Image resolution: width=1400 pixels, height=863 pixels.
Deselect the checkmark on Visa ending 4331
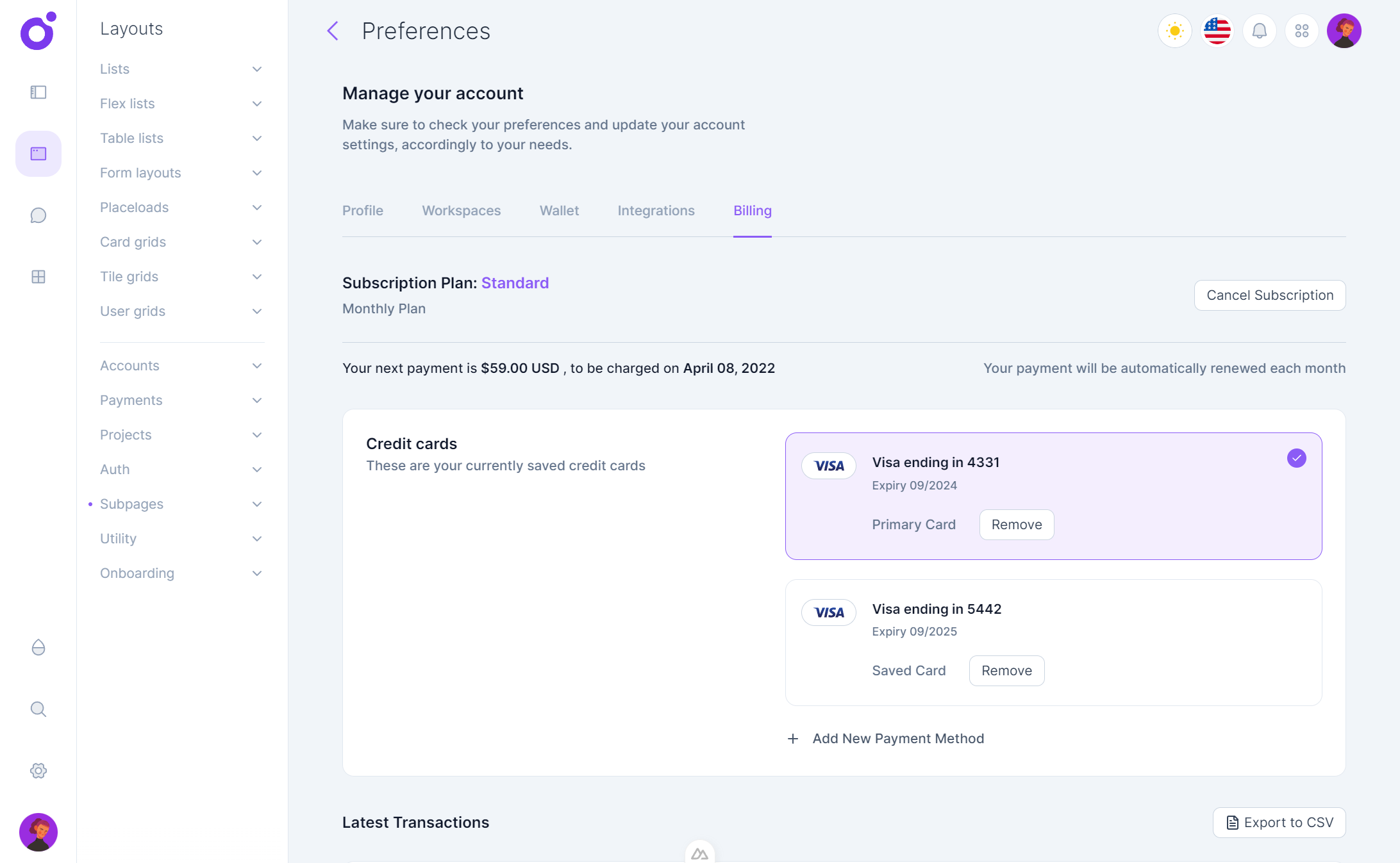(x=1297, y=458)
